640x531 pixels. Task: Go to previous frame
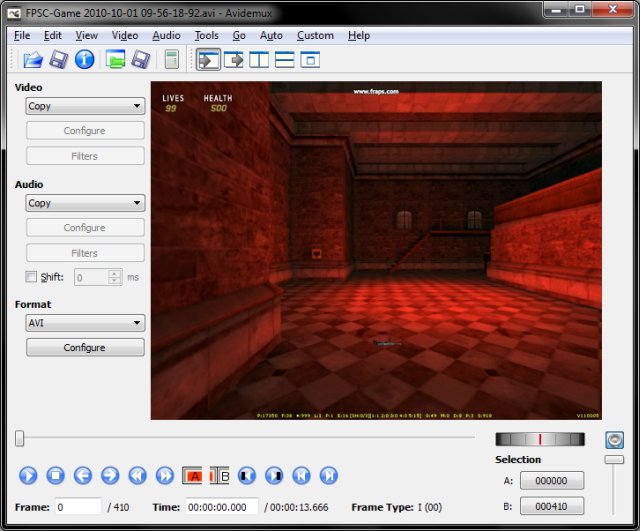pyautogui.click(x=83, y=475)
